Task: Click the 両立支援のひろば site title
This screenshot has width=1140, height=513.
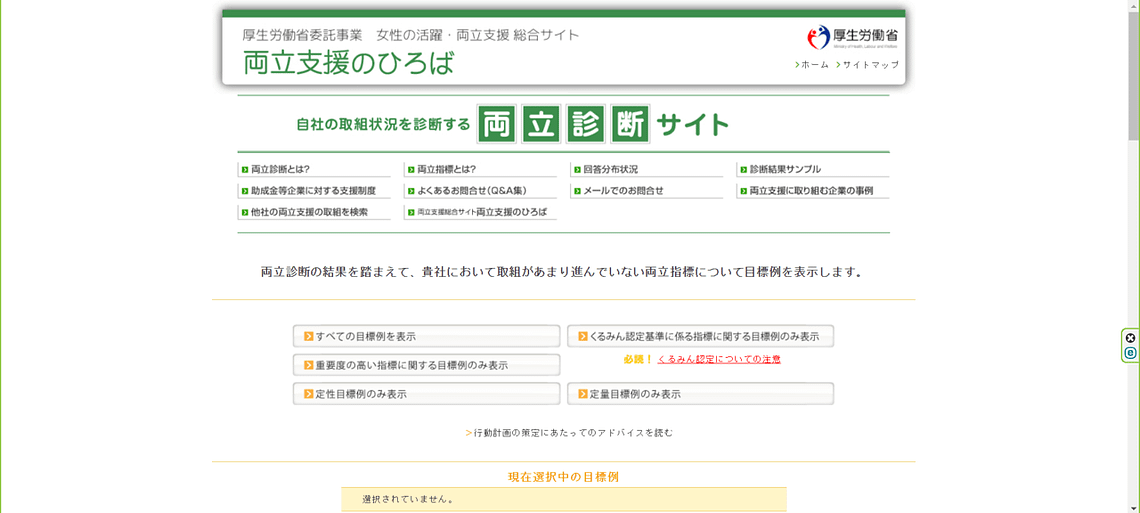Action: pos(348,63)
